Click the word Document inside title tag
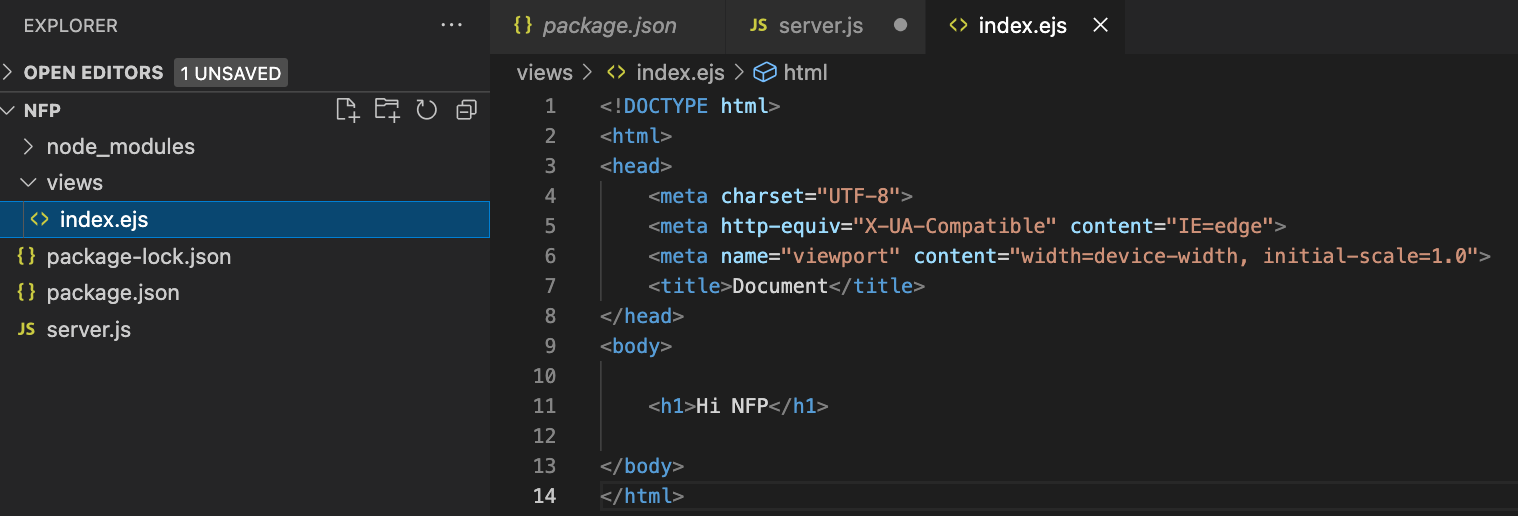The width and height of the screenshot is (1518, 516). click(780, 286)
